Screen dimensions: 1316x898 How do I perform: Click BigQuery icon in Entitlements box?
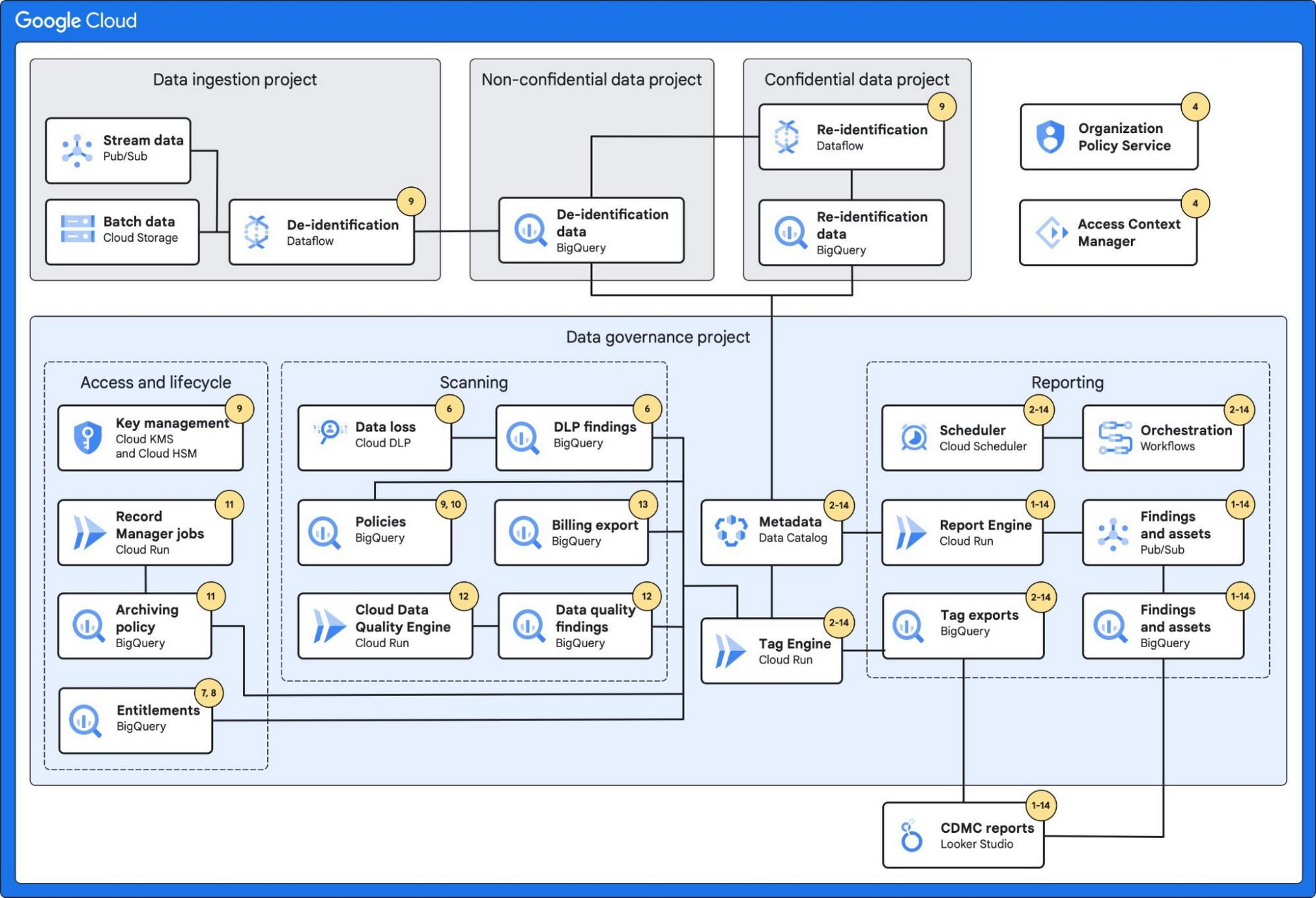(x=86, y=721)
